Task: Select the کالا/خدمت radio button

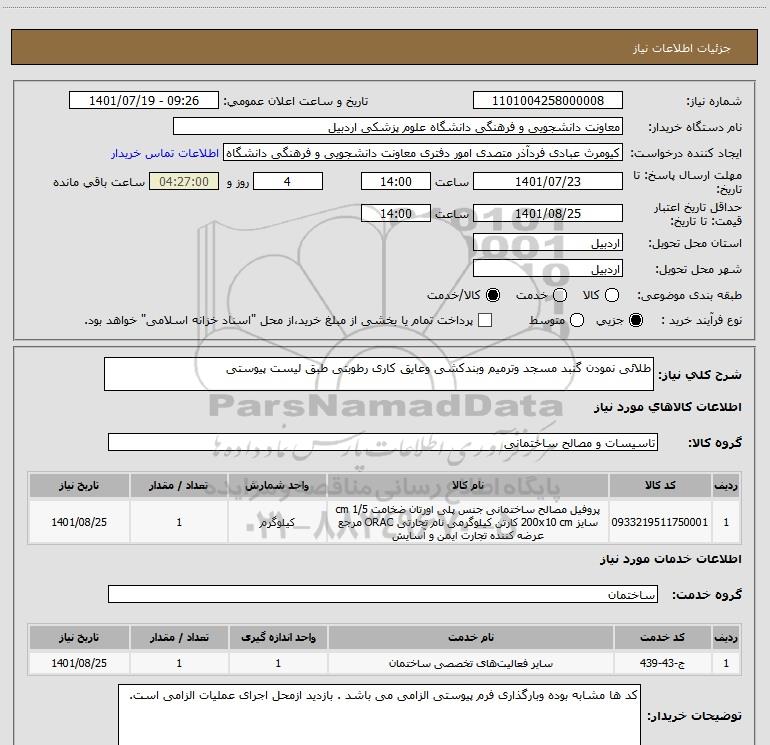Action: (x=493, y=295)
